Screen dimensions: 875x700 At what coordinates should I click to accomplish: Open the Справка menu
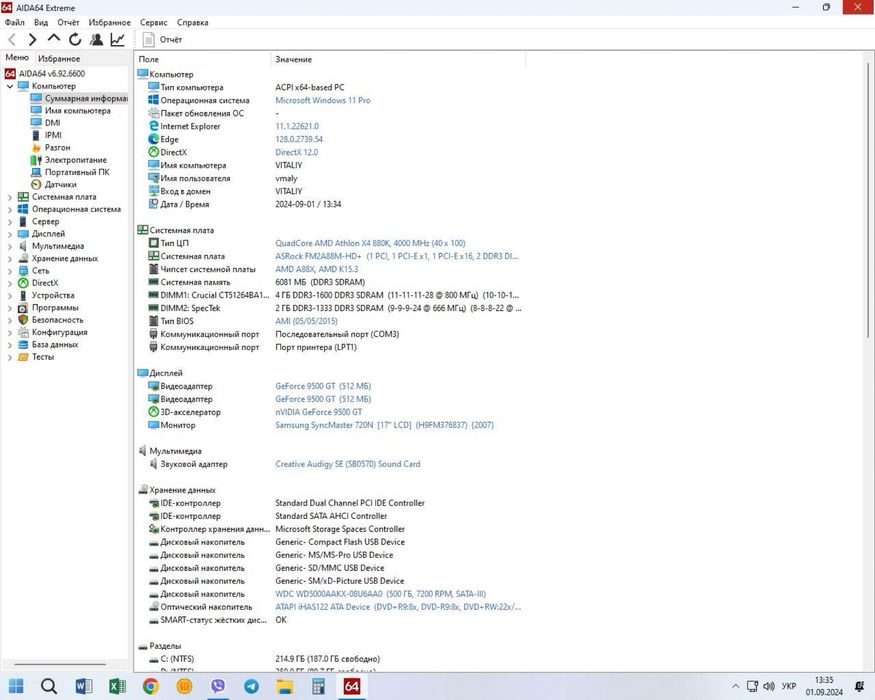tap(193, 22)
